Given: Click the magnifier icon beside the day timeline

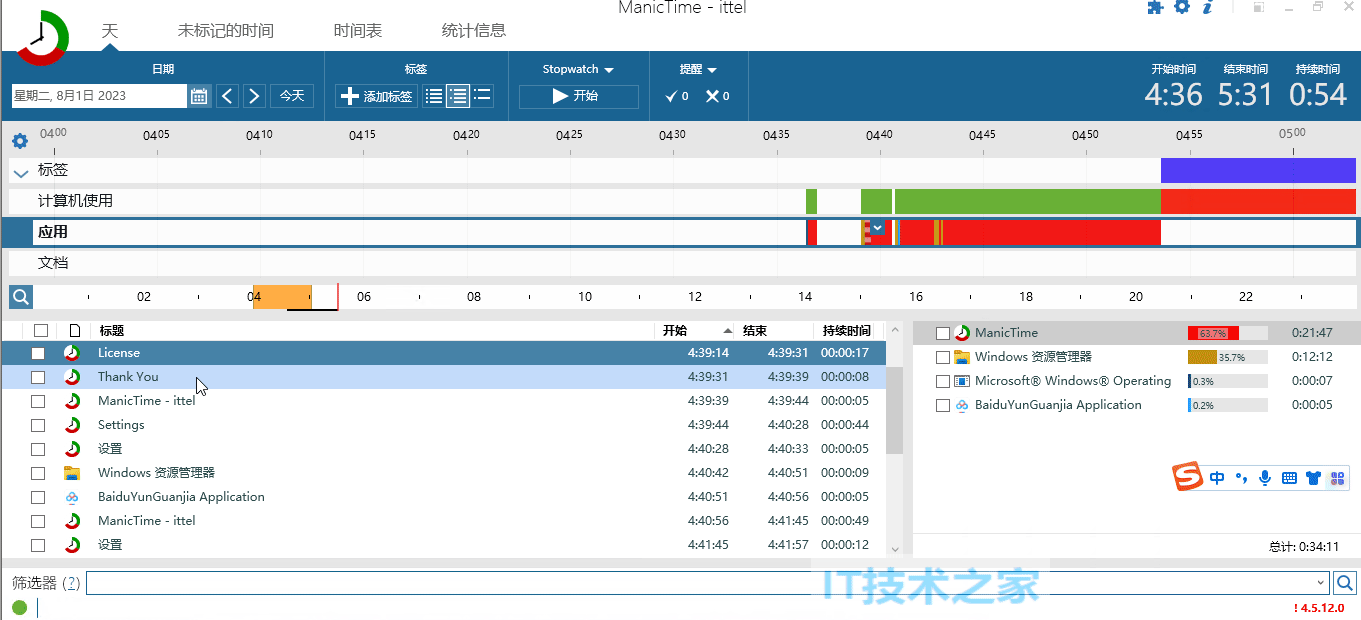Looking at the screenshot, I should (x=21, y=297).
